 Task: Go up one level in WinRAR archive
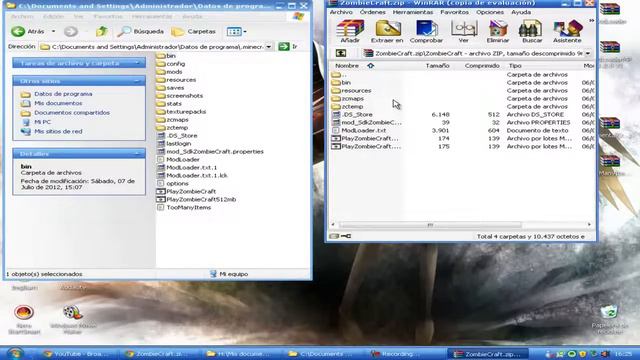341,53
